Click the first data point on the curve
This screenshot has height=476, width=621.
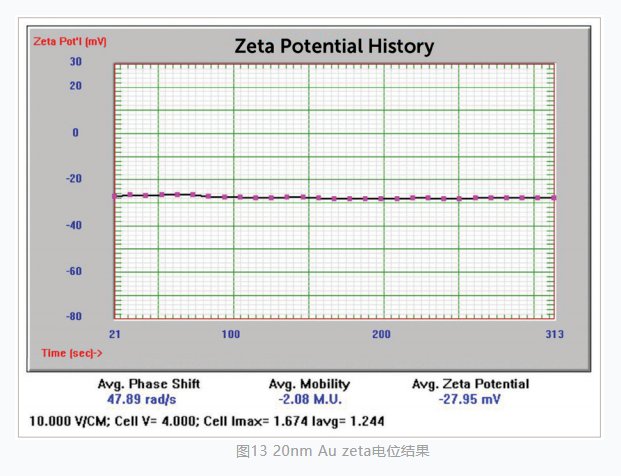[x=116, y=196]
